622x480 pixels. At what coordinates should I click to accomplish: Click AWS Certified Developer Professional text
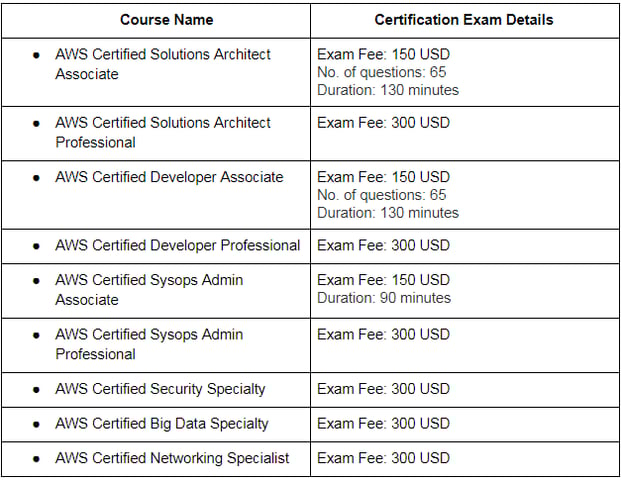(178, 246)
